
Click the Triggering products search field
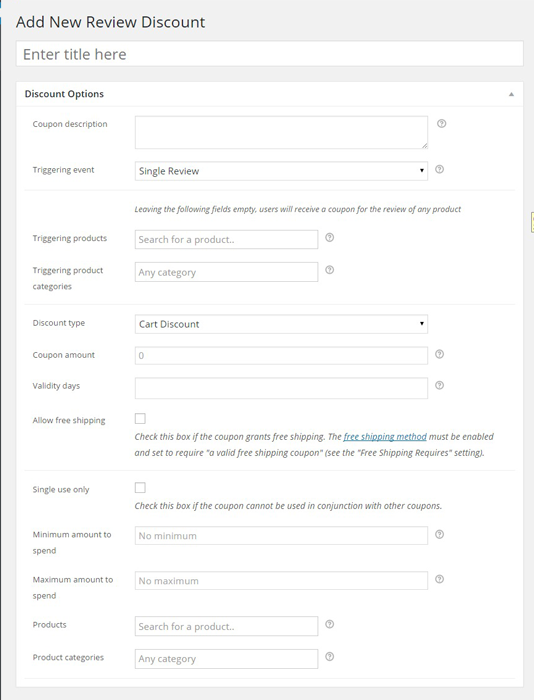pos(226,239)
